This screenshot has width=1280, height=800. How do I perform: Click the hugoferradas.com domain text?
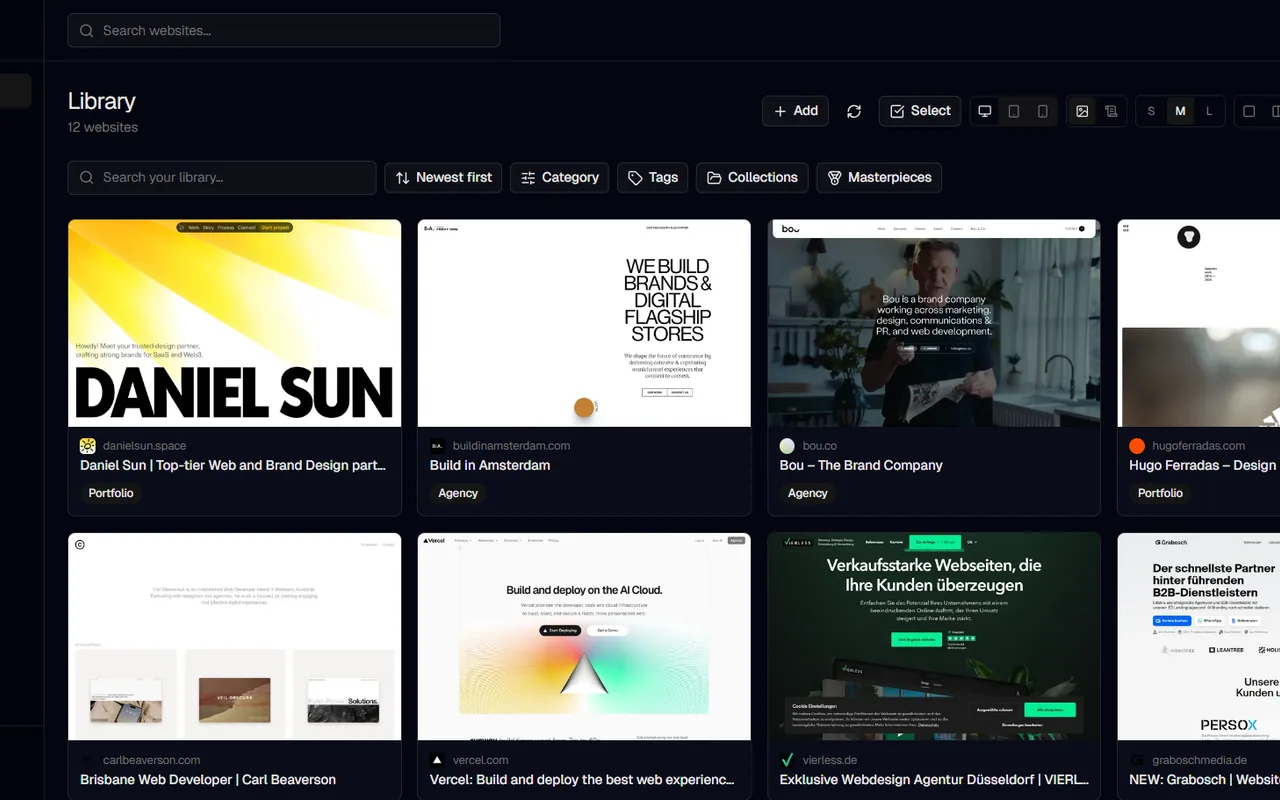pyautogui.click(x=1199, y=446)
